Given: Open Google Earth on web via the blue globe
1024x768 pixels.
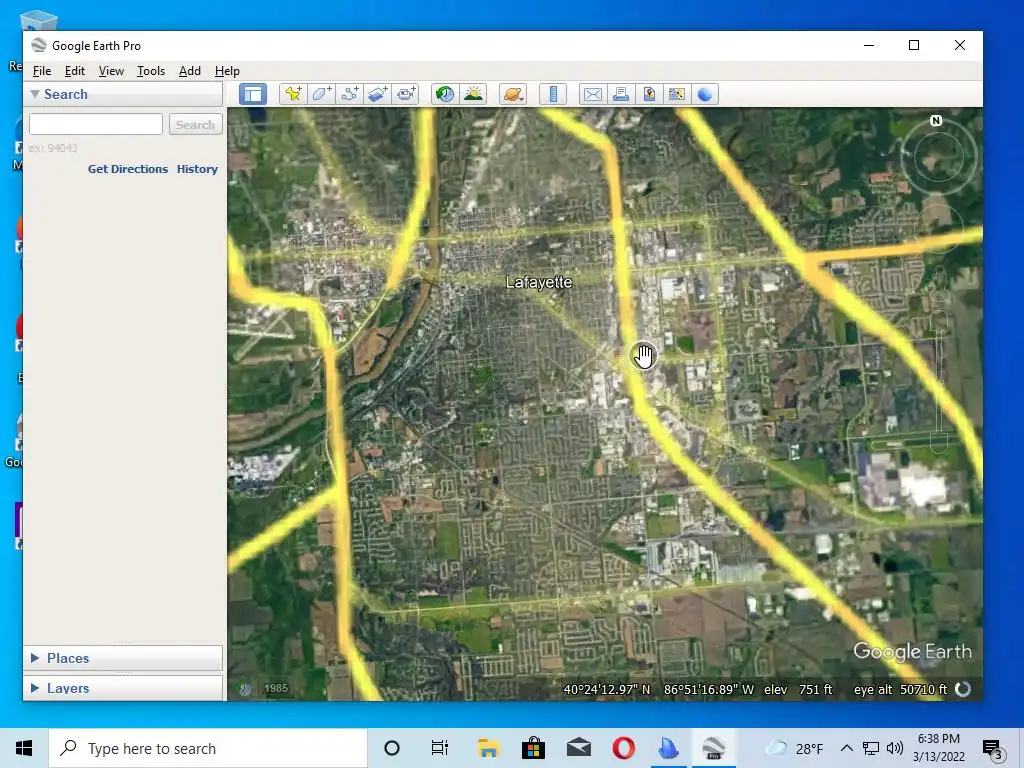Looking at the screenshot, I should 705,94.
